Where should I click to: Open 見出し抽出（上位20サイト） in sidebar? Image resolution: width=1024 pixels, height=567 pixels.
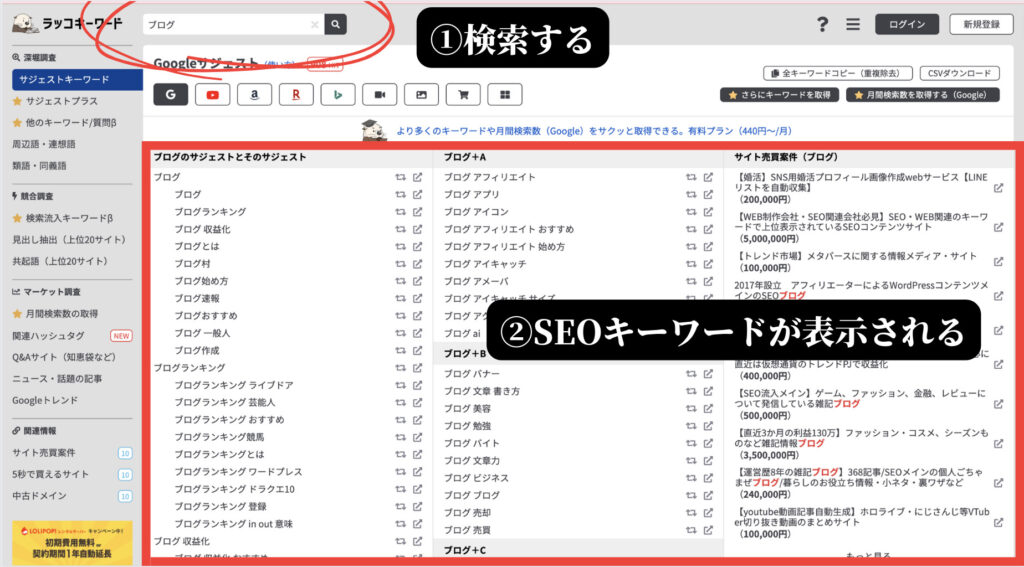tap(69, 240)
